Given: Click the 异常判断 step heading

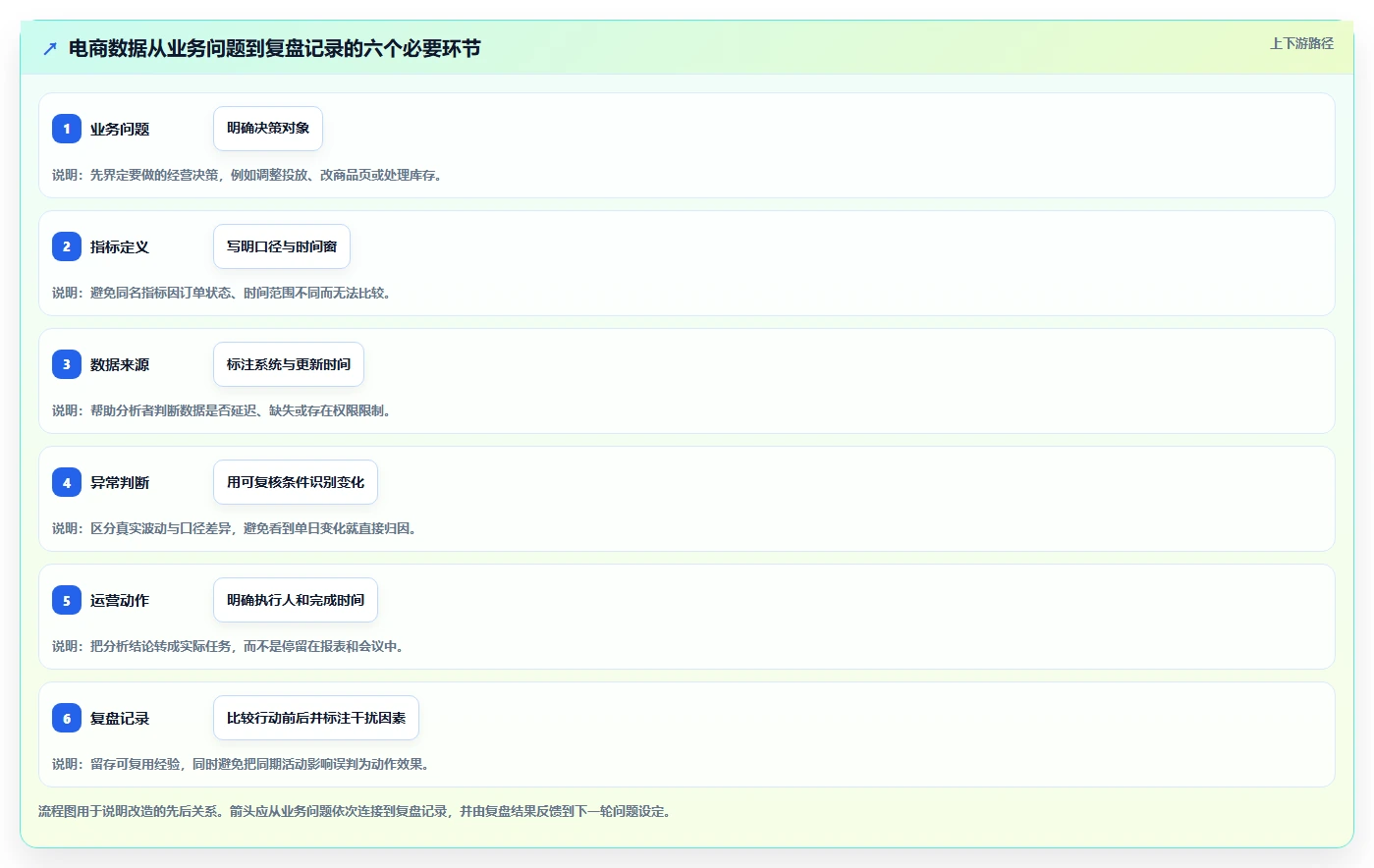Looking at the screenshot, I should pos(120,482).
